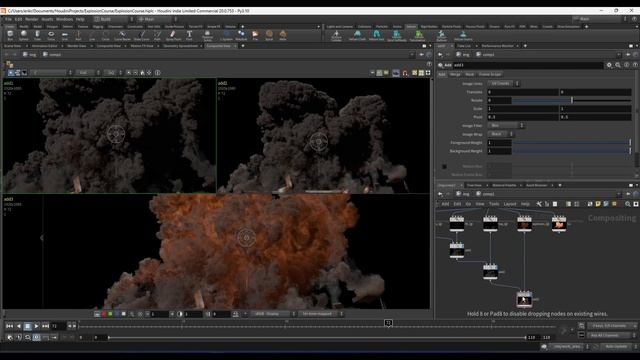Select the Tube shelf tool
Image resolution: width=640 pixels, height=360 pixels.
click(x=37, y=35)
